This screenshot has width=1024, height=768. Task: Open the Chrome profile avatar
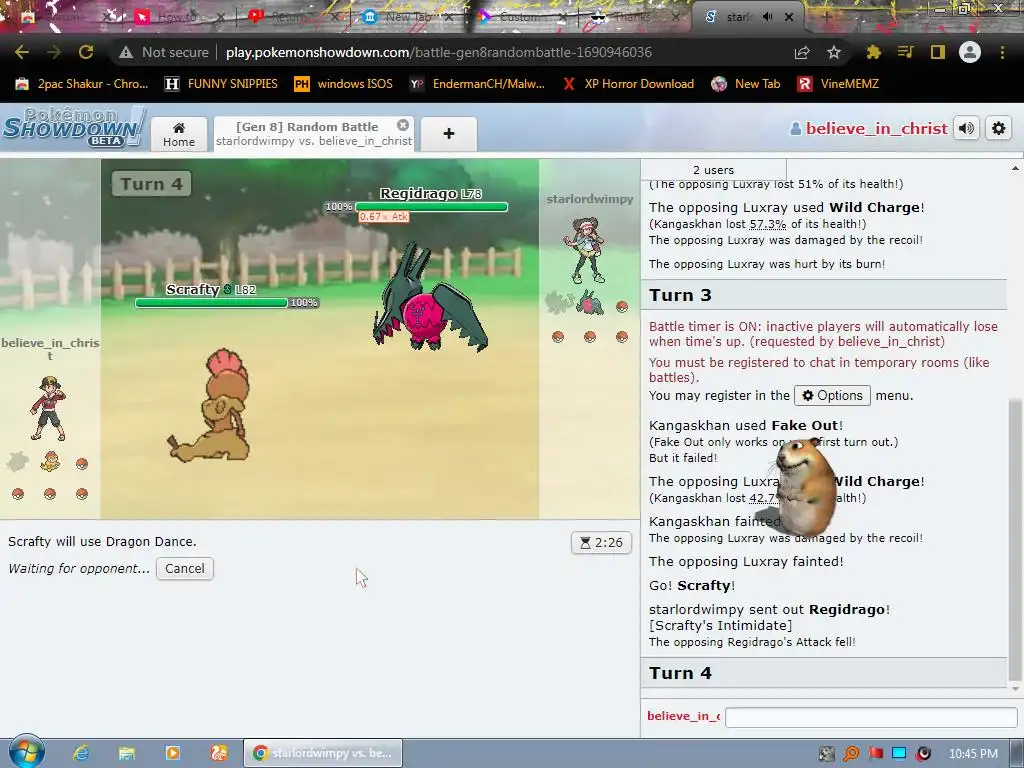click(x=970, y=52)
